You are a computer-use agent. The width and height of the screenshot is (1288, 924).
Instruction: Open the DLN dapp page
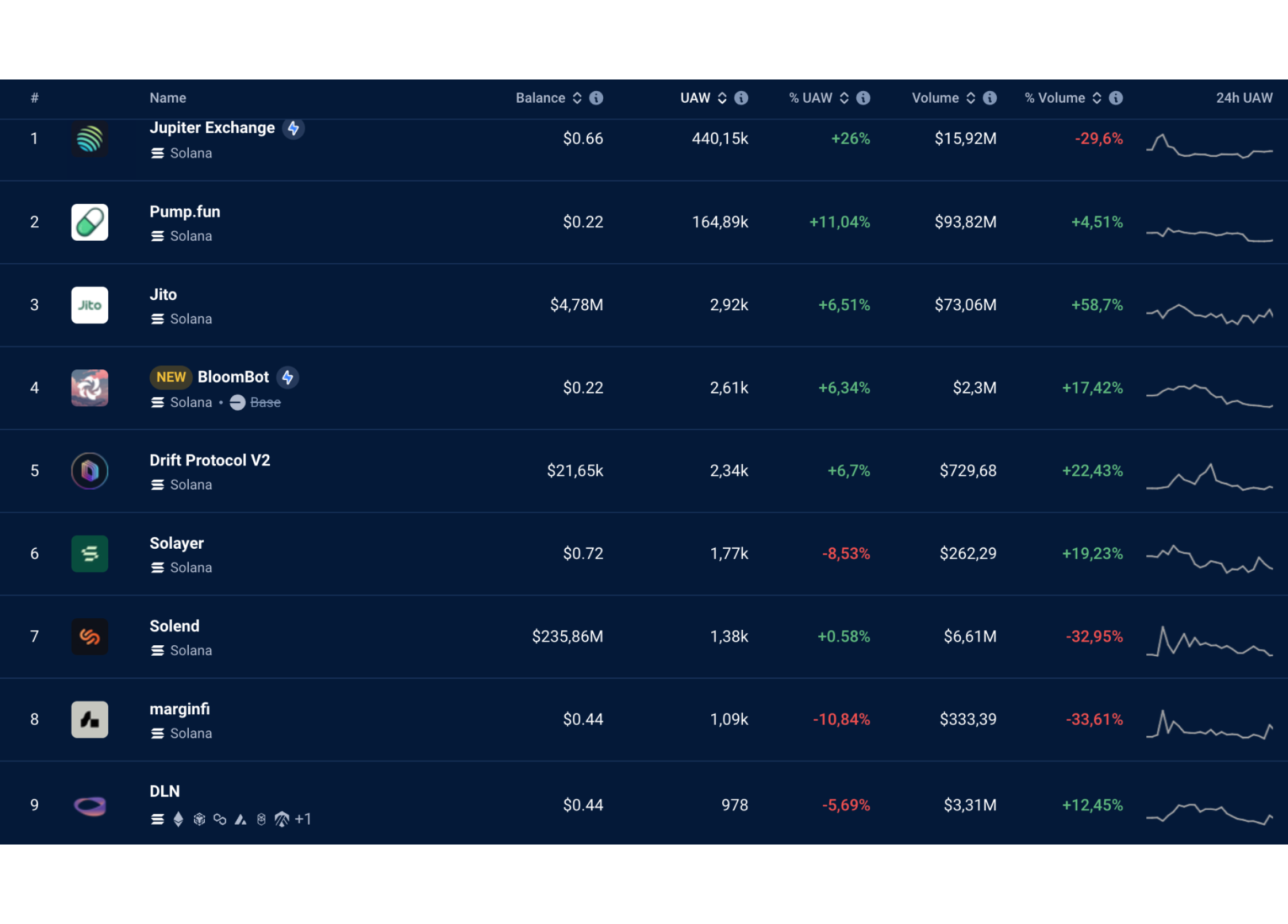click(164, 792)
